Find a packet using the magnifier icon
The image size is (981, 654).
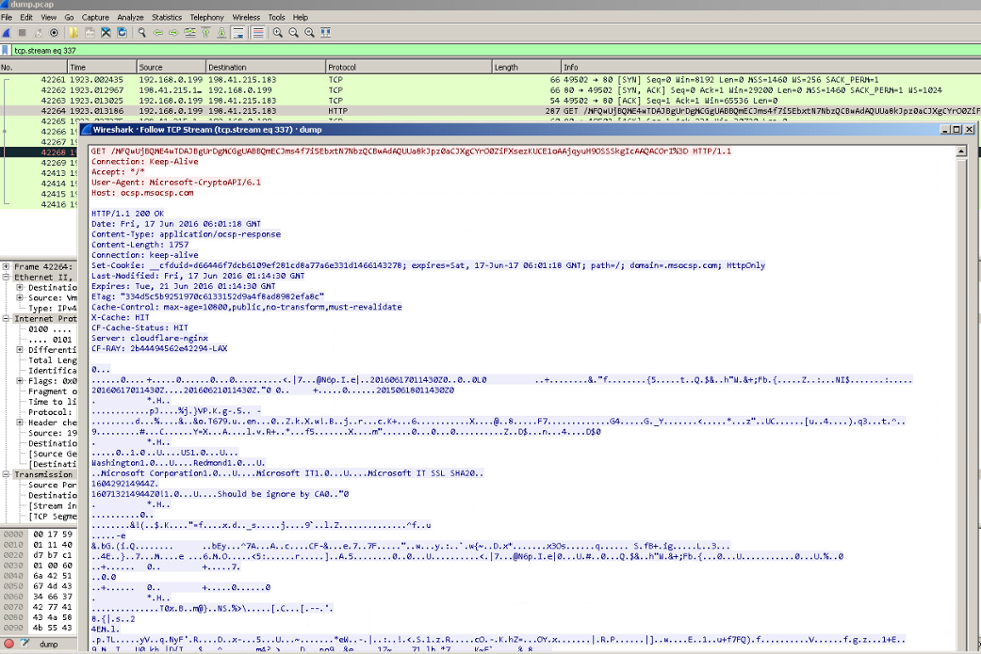click(141, 31)
